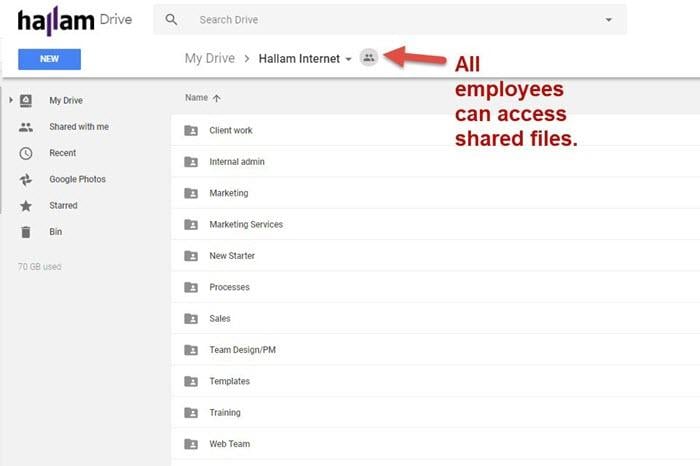Click the Internal admin shared folder icon
Image resolution: width=700 pixels, height=466 pixels.
[x=191, y=162]
